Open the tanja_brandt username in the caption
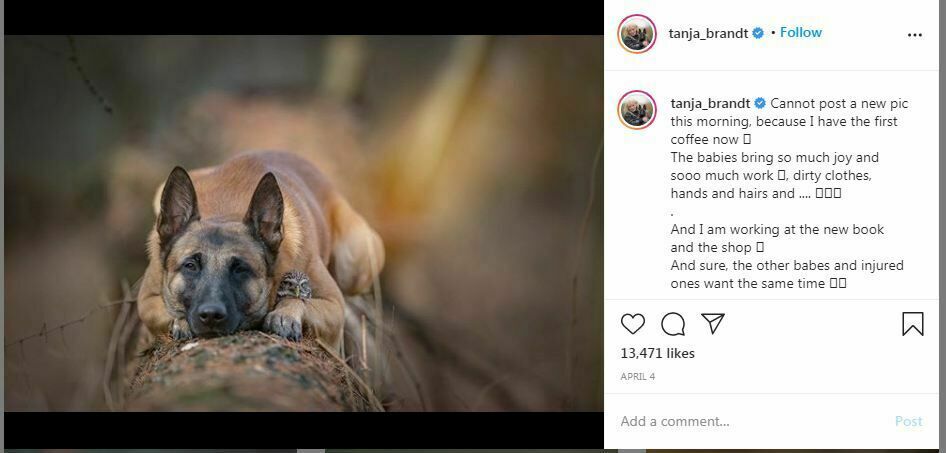946x453 pixels. (x=710, y=104)
